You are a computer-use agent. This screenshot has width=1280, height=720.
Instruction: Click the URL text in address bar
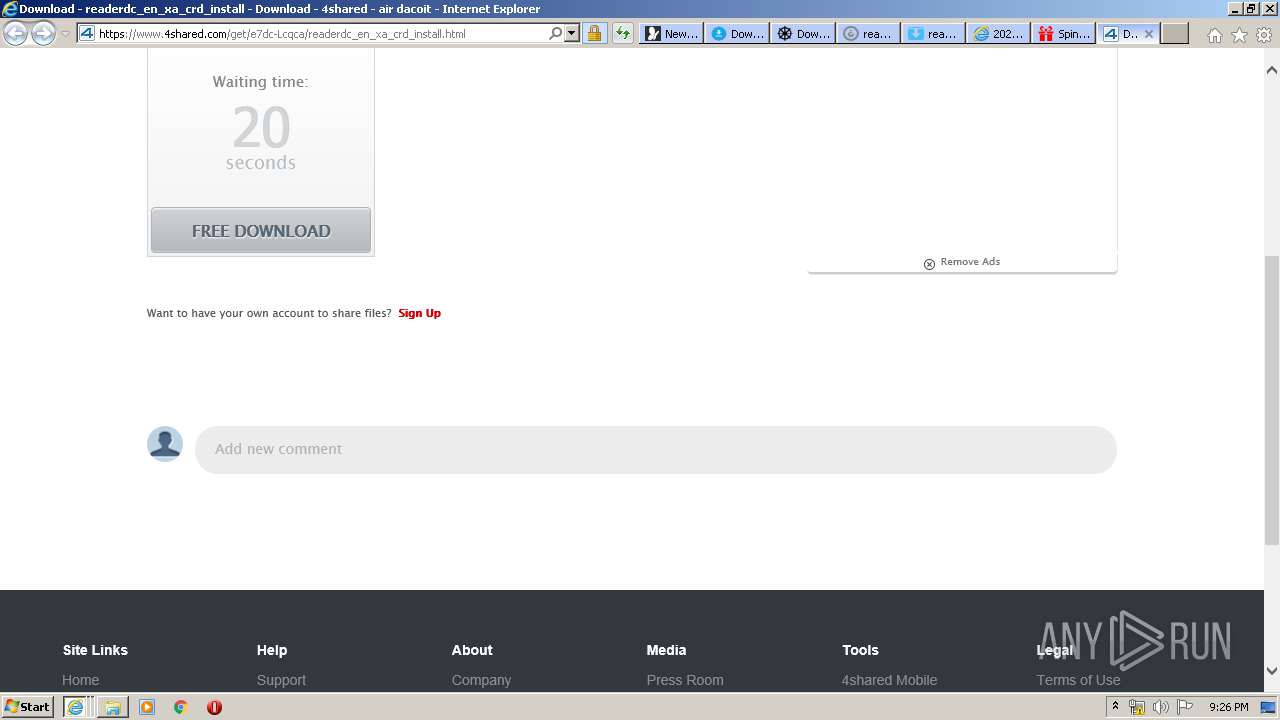282,34
